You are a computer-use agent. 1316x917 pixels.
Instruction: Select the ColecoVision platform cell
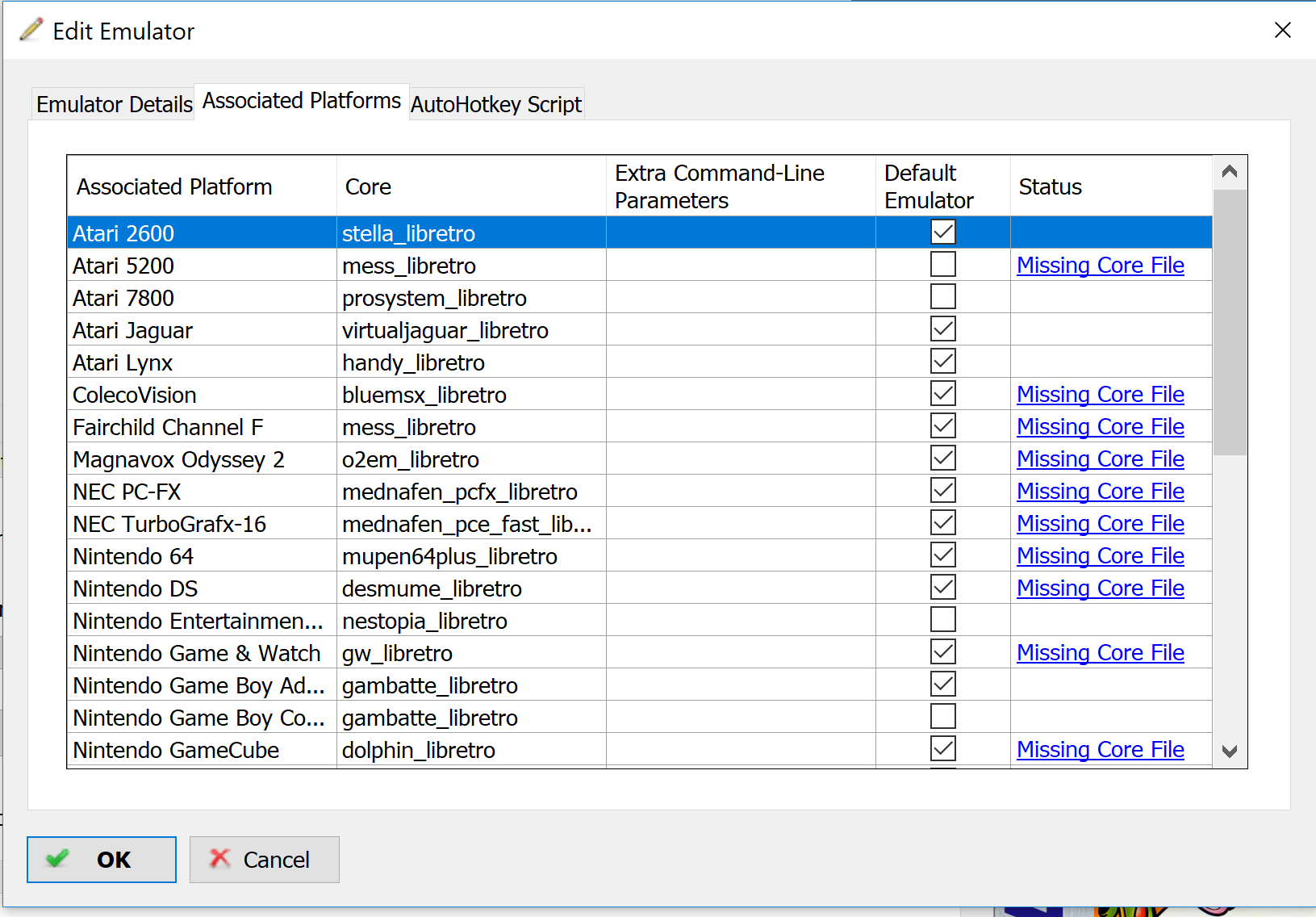tap(202, 395)
